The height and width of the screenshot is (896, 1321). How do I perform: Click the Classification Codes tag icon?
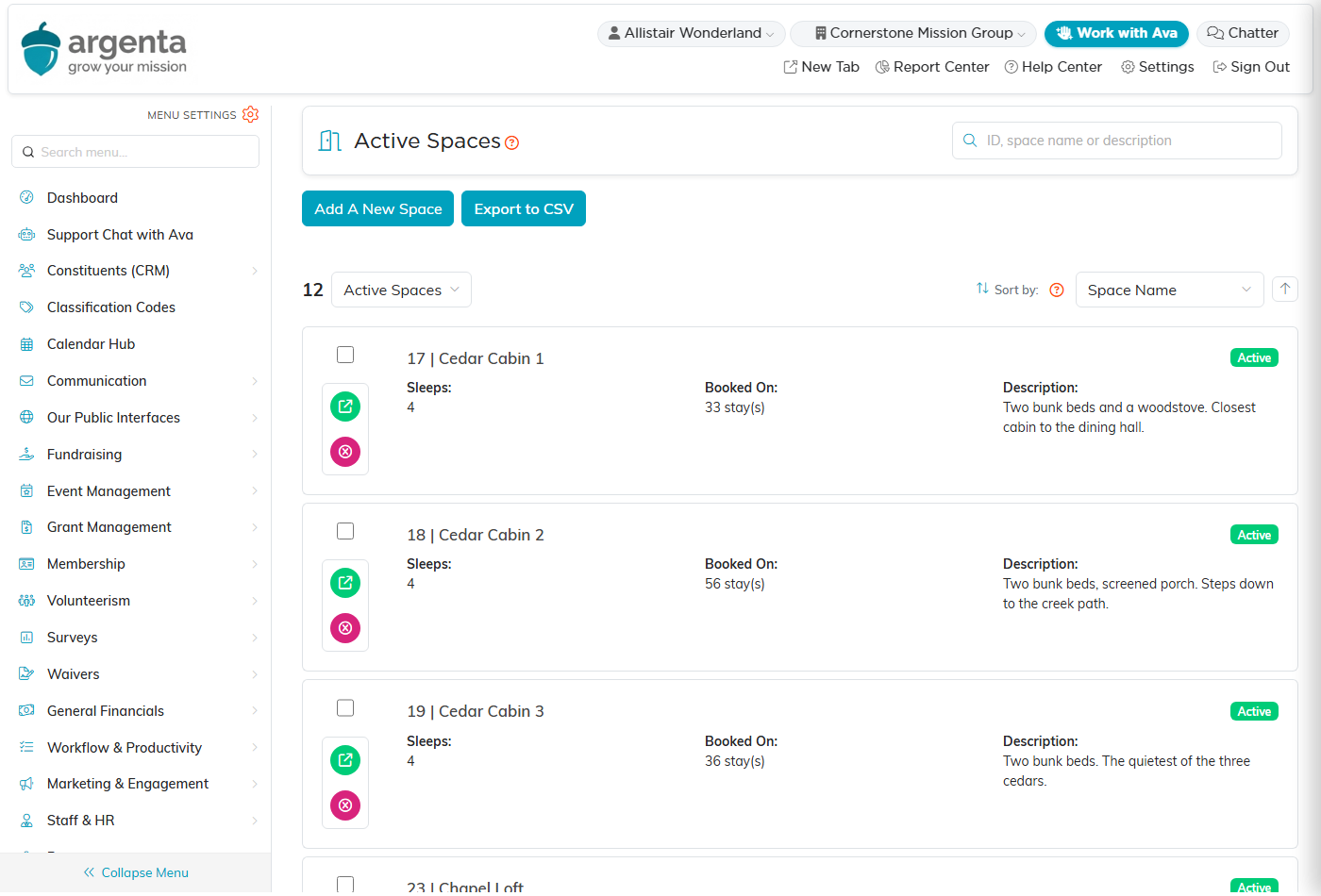pyautogui.click(x=26, y=307)
